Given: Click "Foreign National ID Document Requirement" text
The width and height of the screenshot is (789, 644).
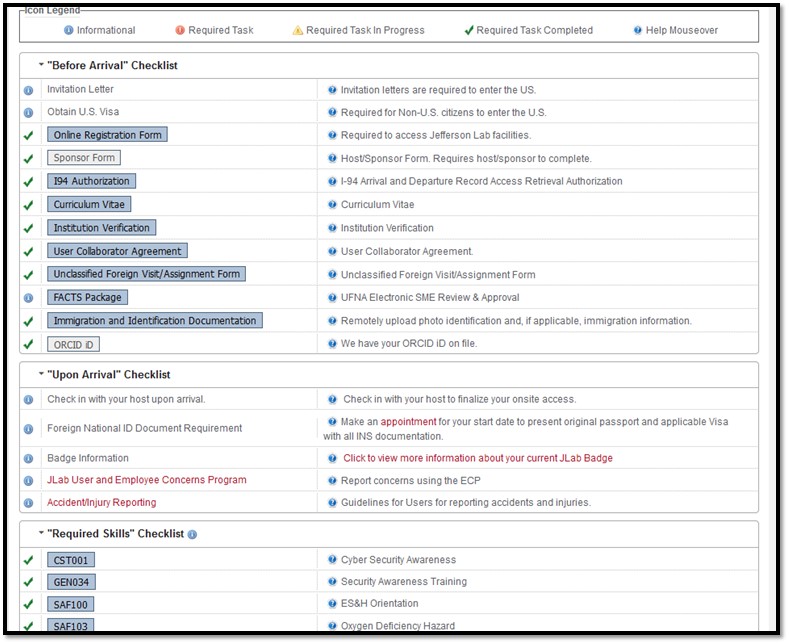Looking at the screenshot, I should click(145, 428).
